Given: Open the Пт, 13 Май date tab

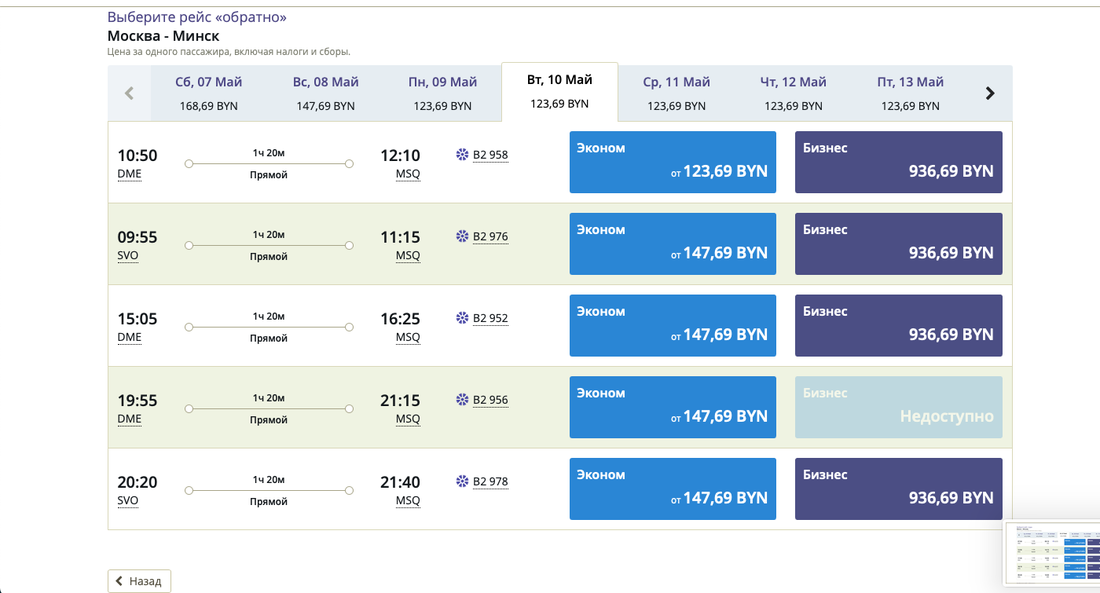Looking at the screenshot, I should [910, 93].
